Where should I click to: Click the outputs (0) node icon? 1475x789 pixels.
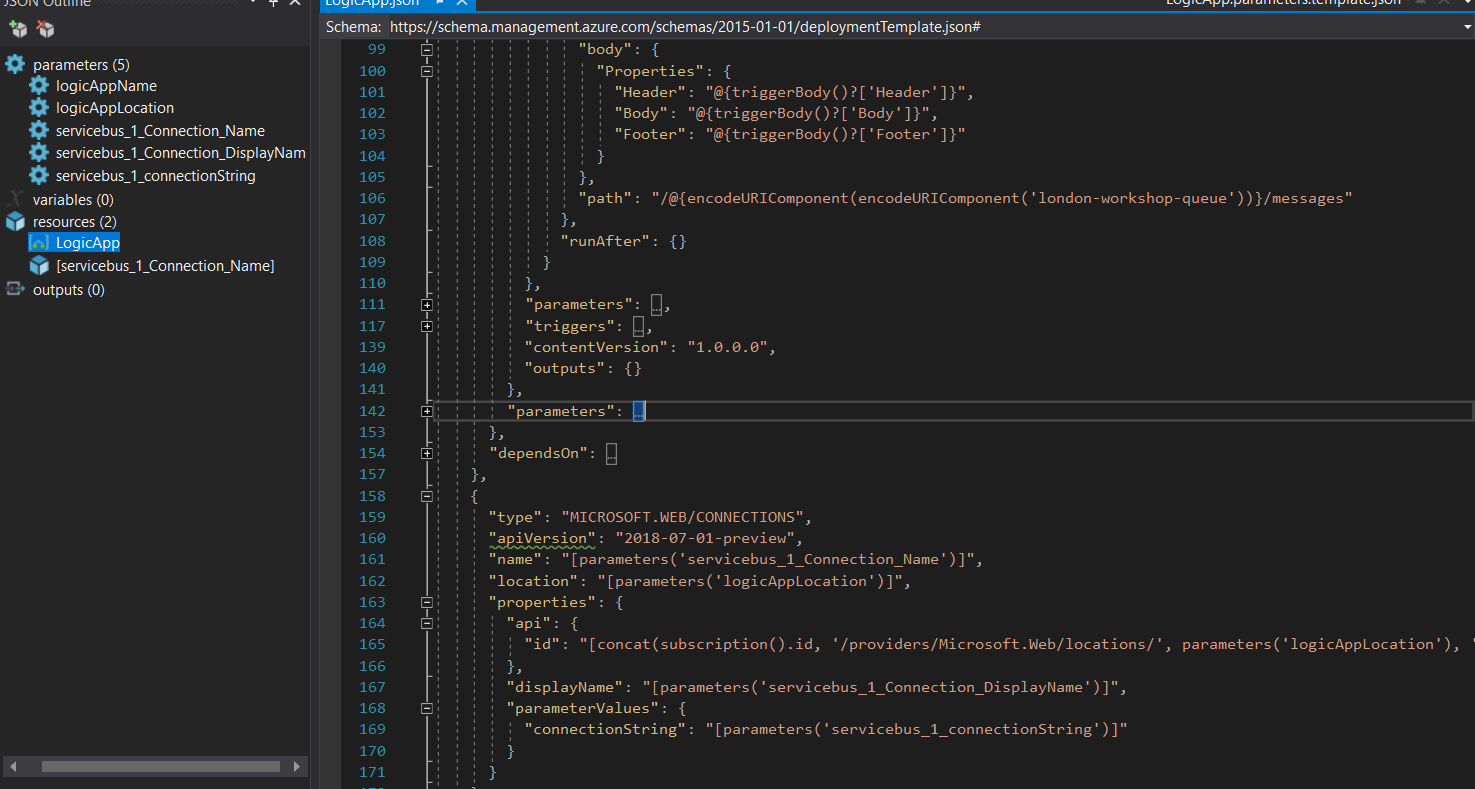(15, 290)
